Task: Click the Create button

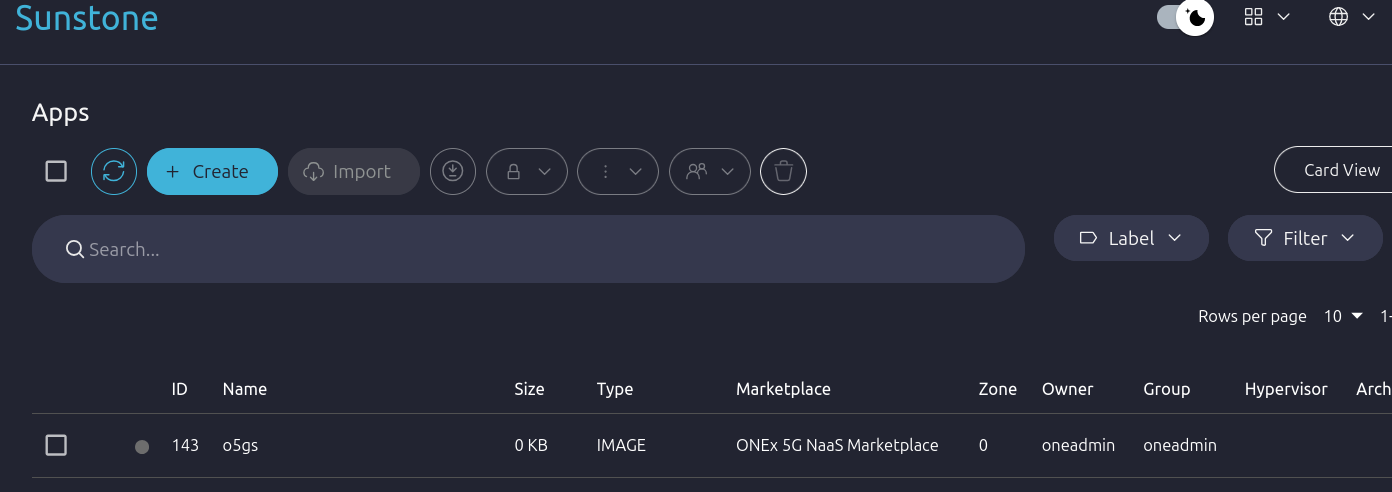Action: coord(212,171)
